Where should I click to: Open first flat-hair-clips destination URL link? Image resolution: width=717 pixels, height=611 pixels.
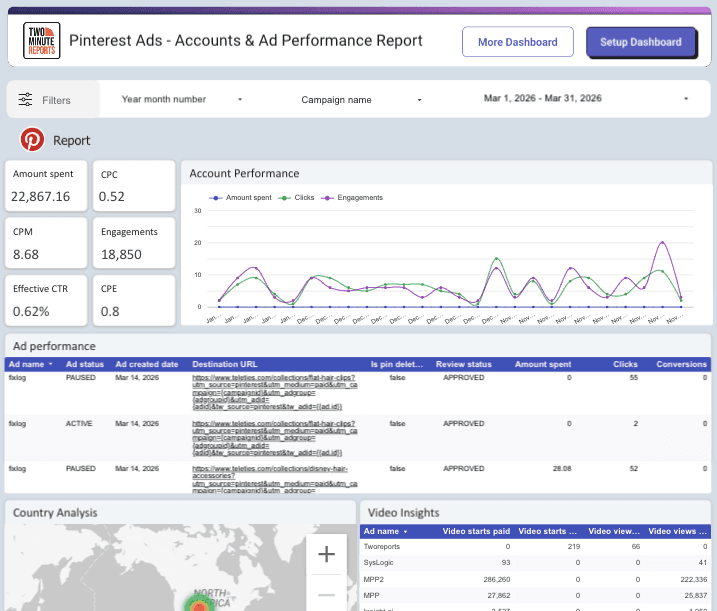274,392
